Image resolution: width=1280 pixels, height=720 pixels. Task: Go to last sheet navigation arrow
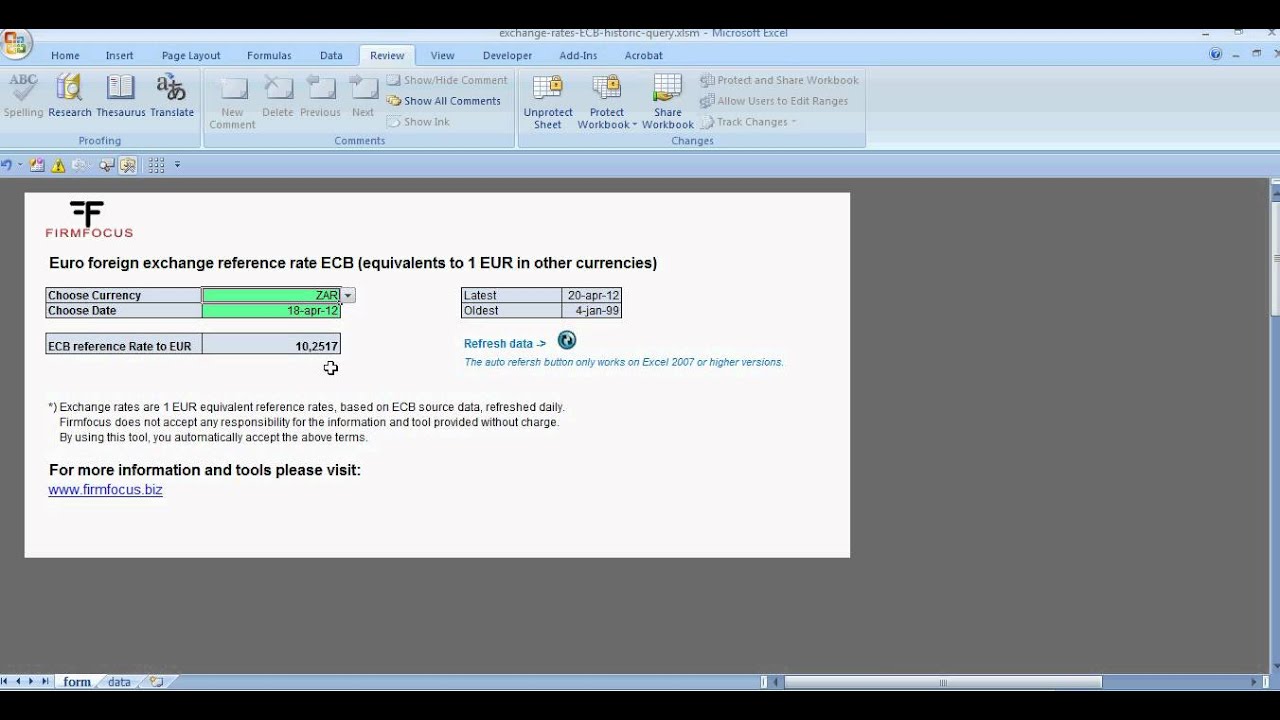pyautogui.click(x=45, y=682)
